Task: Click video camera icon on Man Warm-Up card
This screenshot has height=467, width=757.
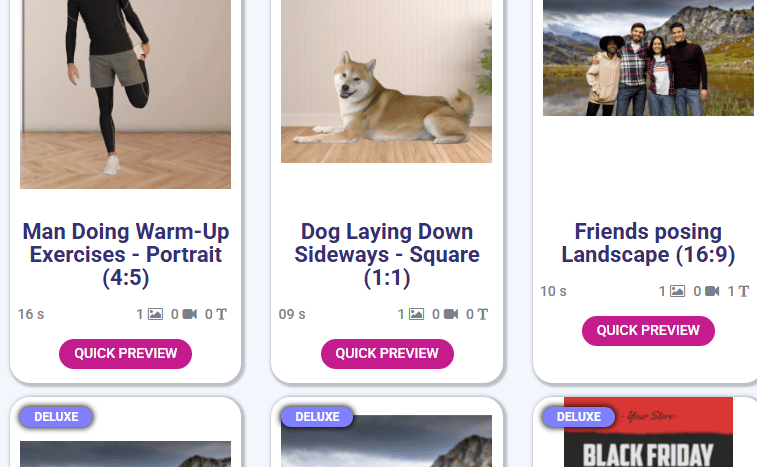Action: 190,314
